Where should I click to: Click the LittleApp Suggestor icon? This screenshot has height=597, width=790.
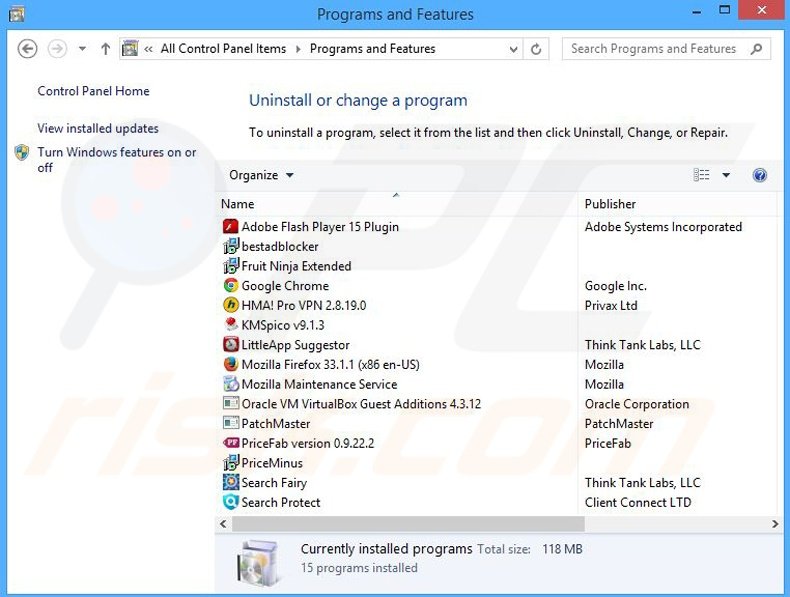(x=230, y=345)
